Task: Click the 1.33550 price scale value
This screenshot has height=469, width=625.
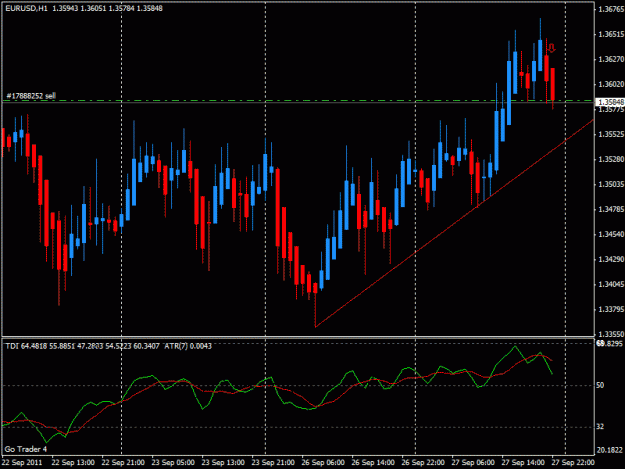Action: click(x=611, y=334)
